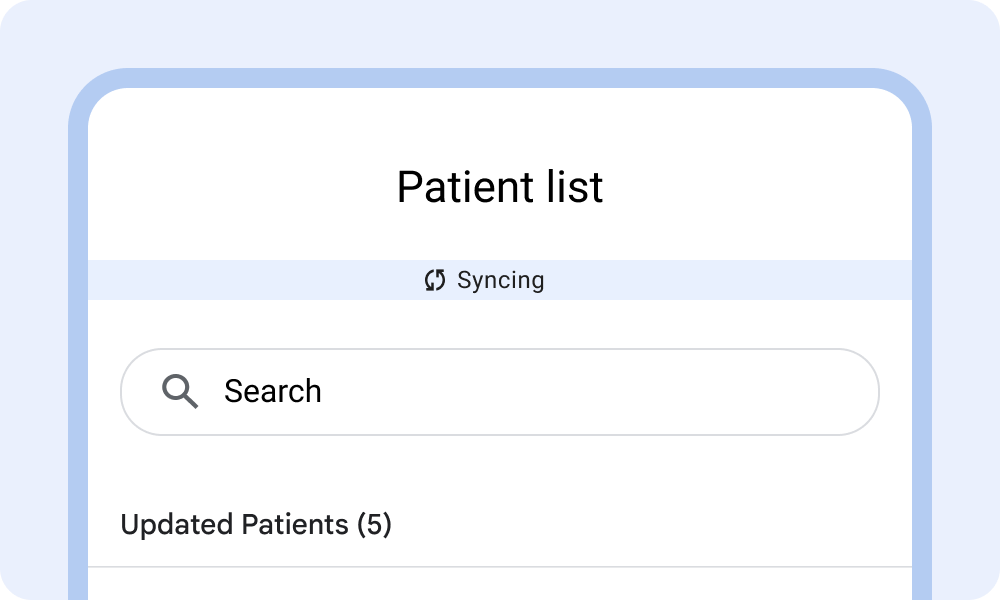
Task: Click the first patient row below Updated Patients
Action: coord(500,585)
